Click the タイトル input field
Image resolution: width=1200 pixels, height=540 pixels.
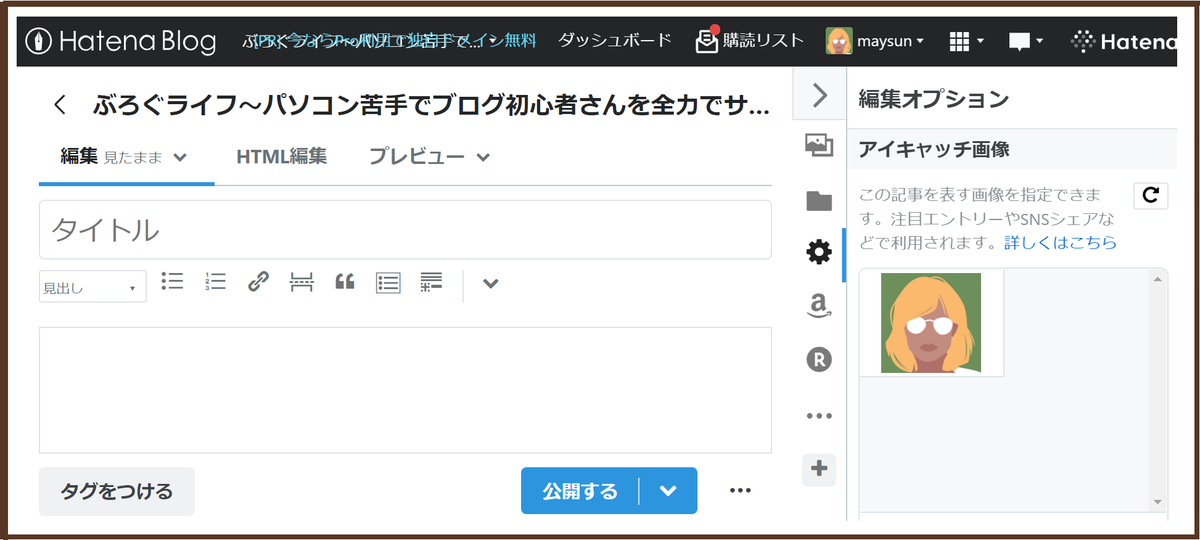(405, 230)
